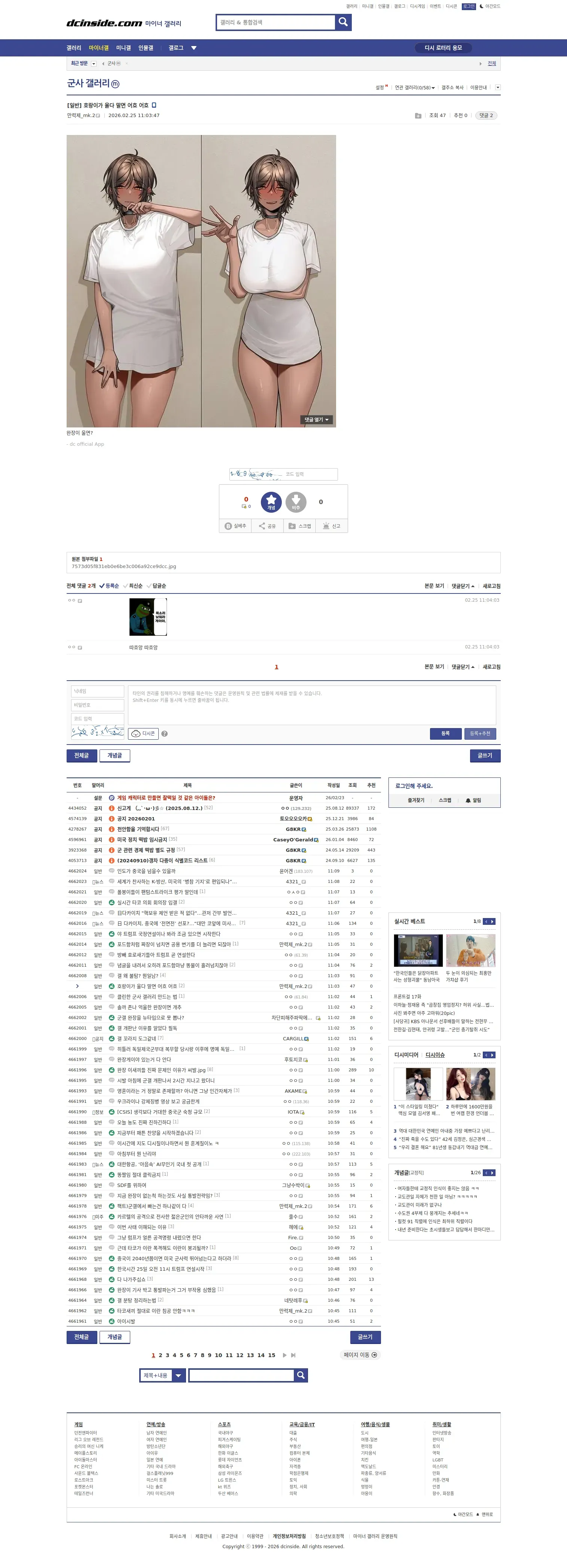Click the 공유 share icon
Image resolution: width=567 pixels, height=1568 pixels.
coord(262,526)
